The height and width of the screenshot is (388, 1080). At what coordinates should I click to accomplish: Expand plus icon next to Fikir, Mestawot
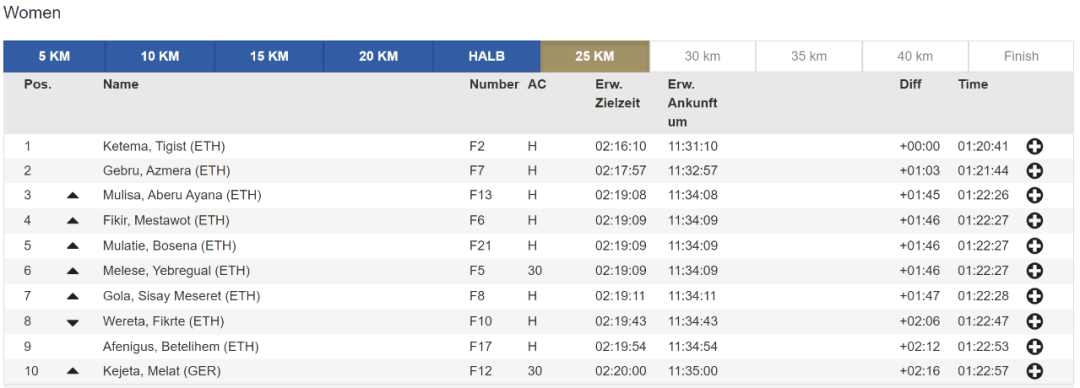[x=1034, y=221]
